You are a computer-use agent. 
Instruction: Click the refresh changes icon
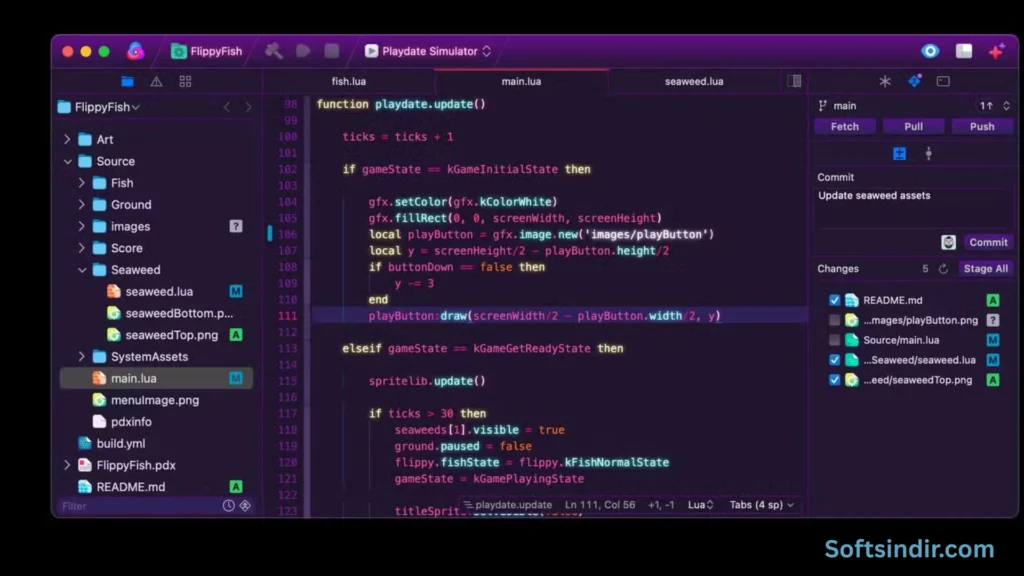coord(943,269)
